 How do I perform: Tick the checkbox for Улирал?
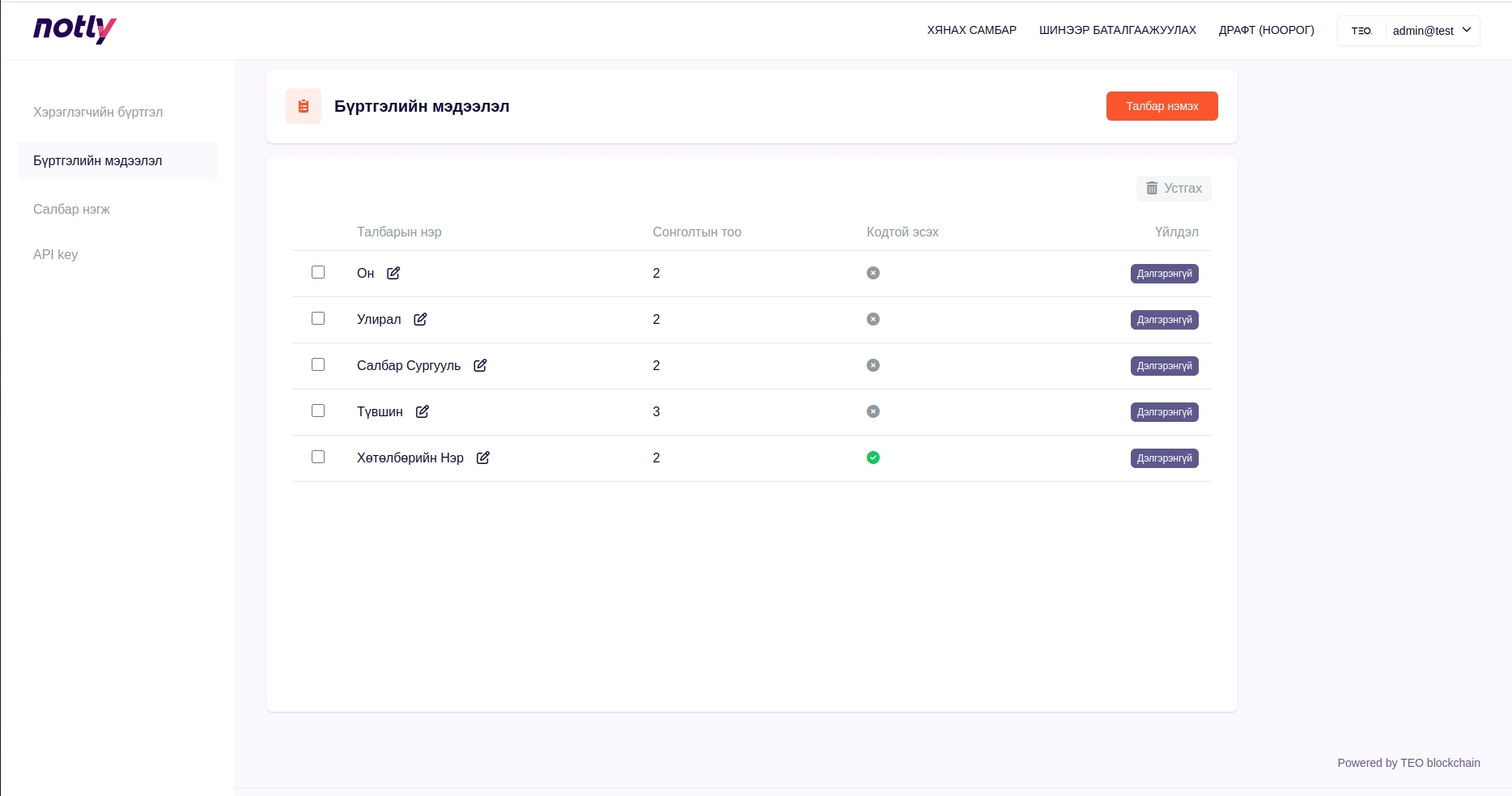point(318,318)
